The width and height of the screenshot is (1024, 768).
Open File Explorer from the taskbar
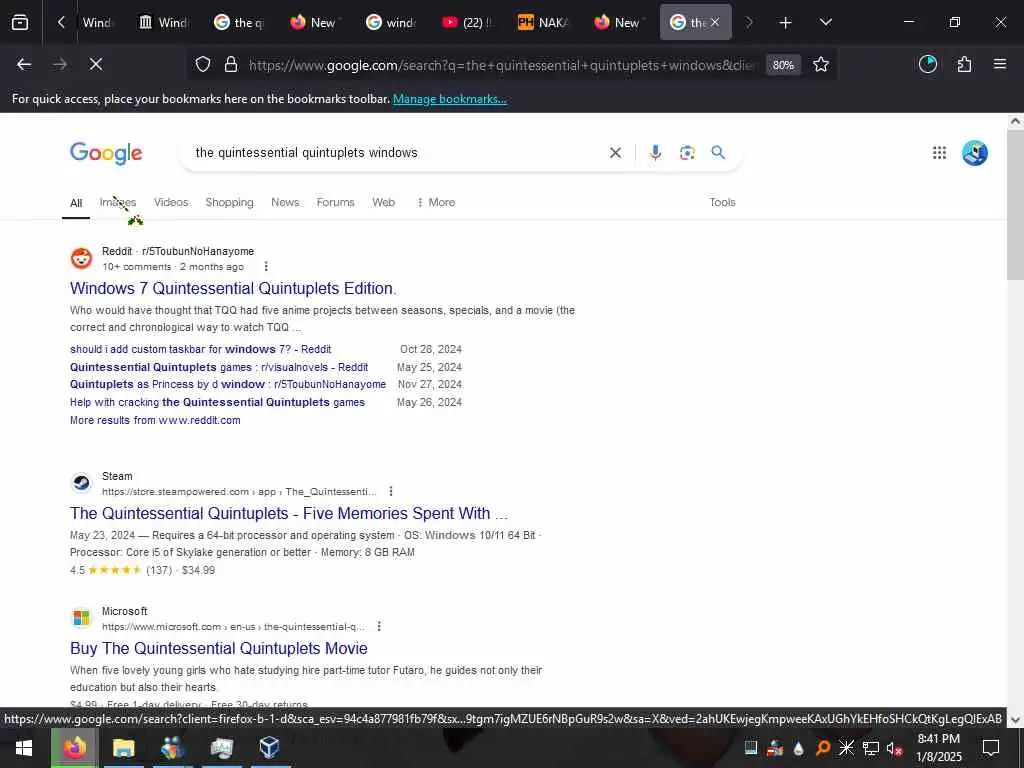point(123,748)
